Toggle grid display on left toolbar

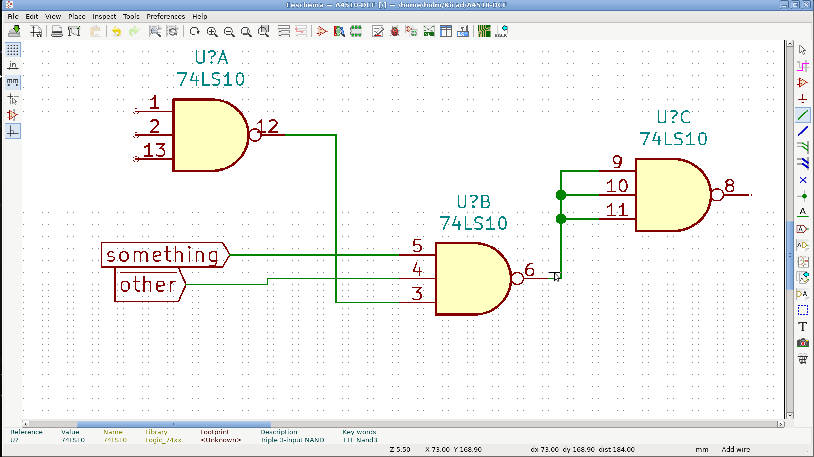click(14, 49)
